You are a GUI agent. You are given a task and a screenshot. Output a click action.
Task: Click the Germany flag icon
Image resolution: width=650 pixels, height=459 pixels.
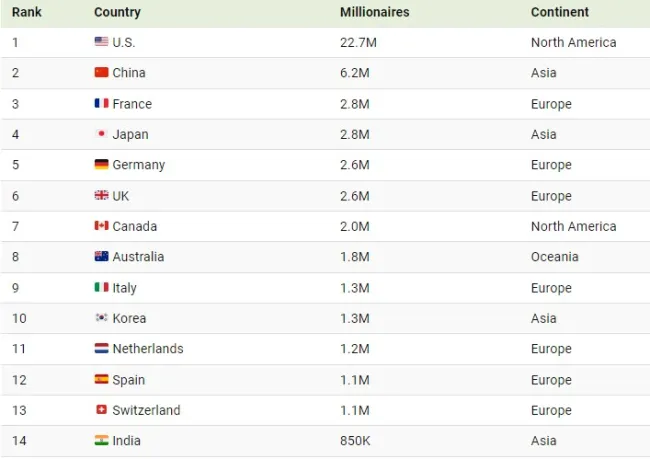click(x=101, y=164)
